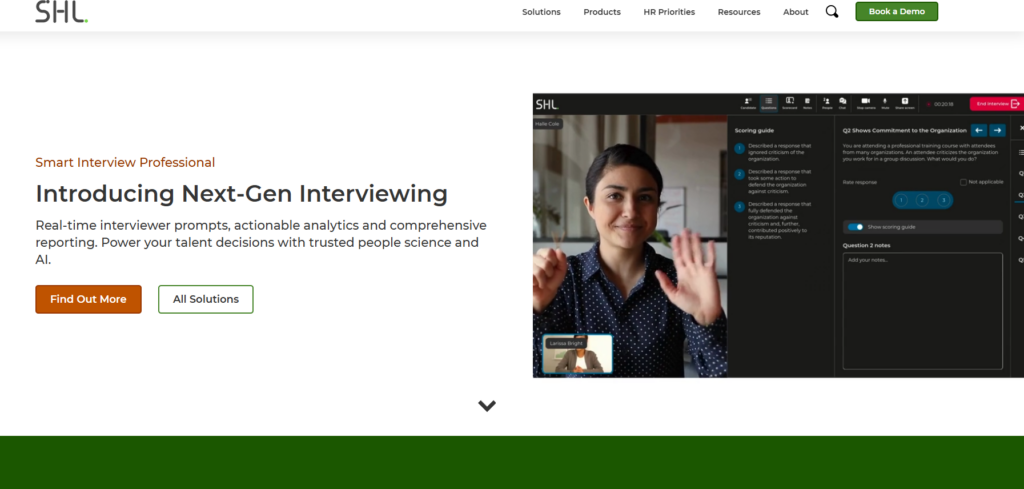Expand the Solutions menu
The width and height of the screenshot is (1024, 489).
click(x=541, y=12)
